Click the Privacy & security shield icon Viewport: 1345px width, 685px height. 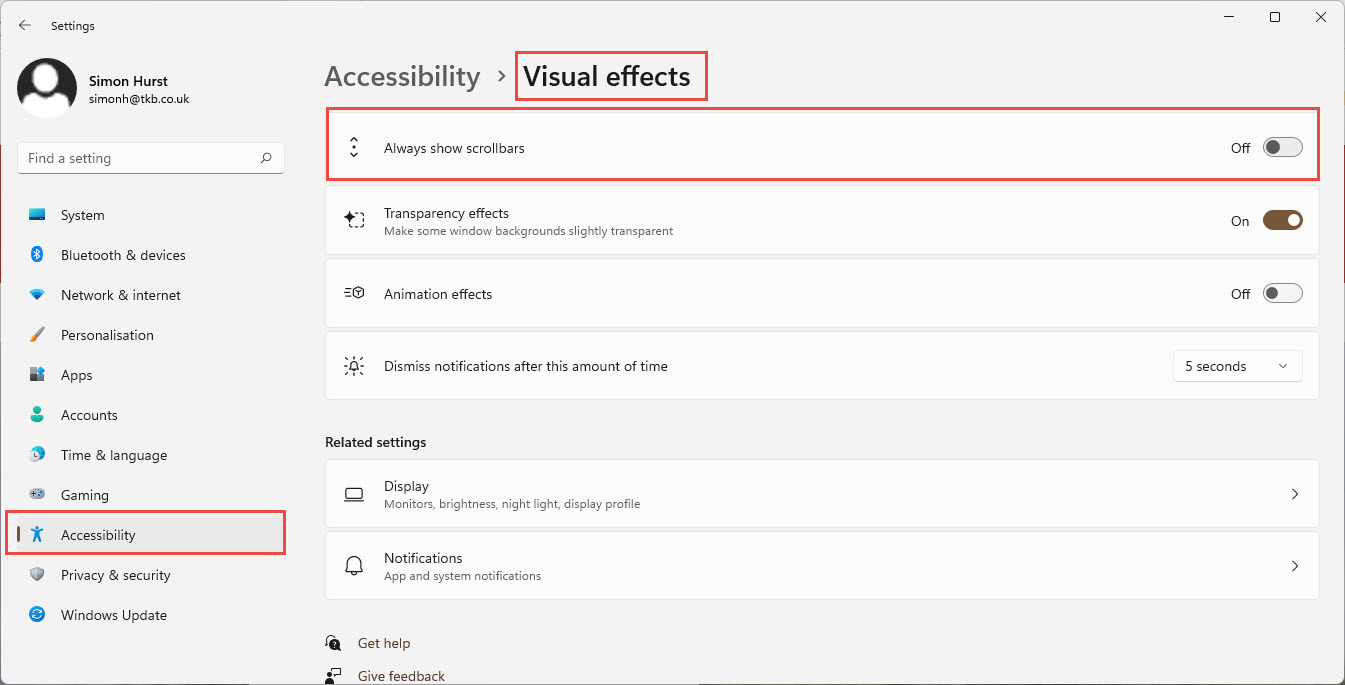37,575
